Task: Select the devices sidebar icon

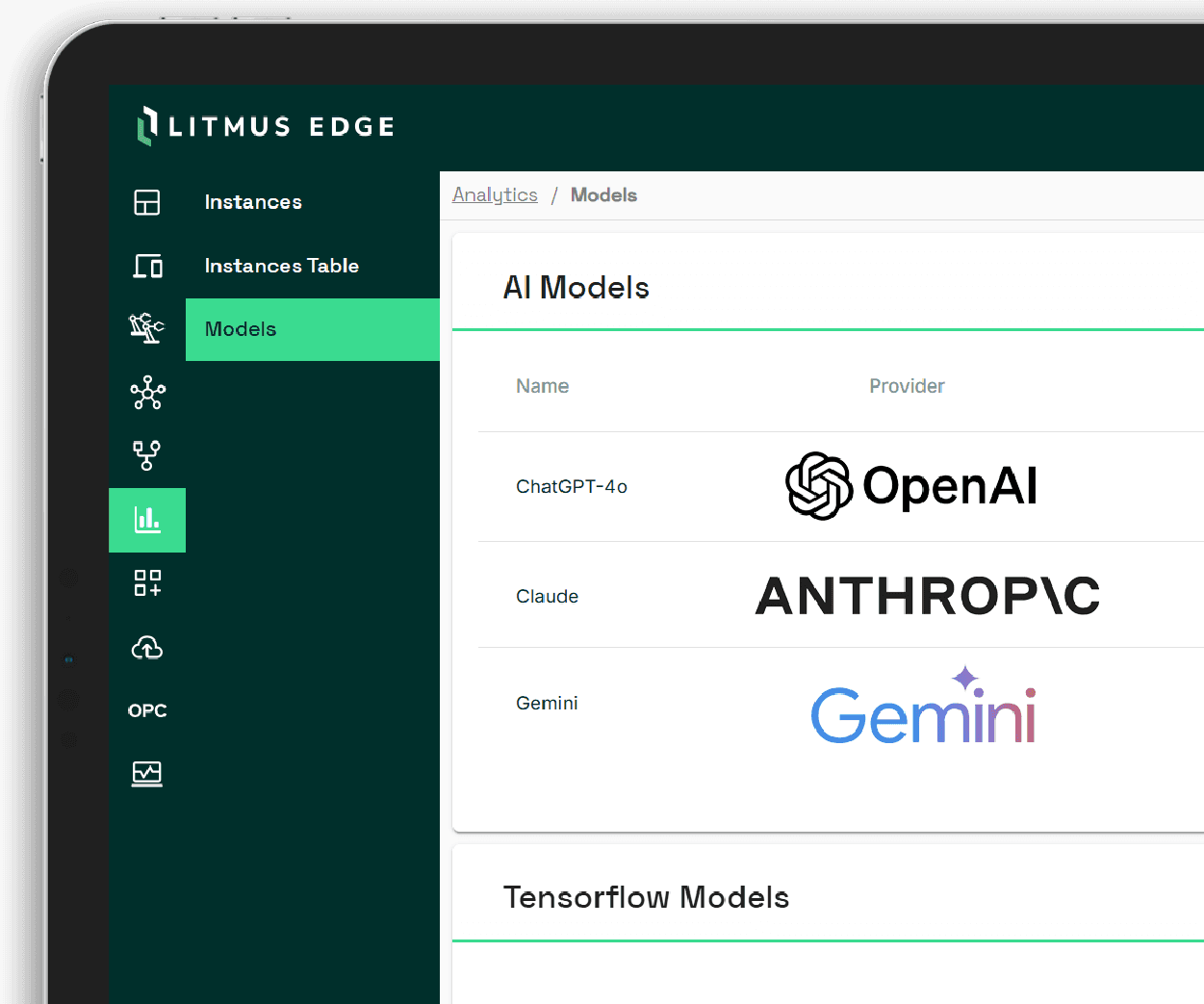Action: [x=147, y=266]
